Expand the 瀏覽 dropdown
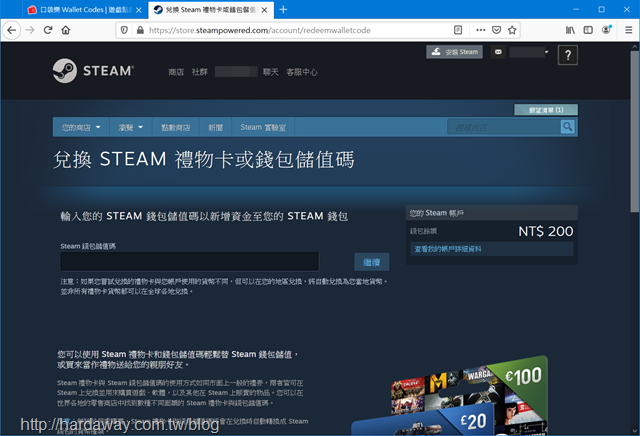This screenshot has width=640, height=436. pyautogui.click(x=131, y=127)
